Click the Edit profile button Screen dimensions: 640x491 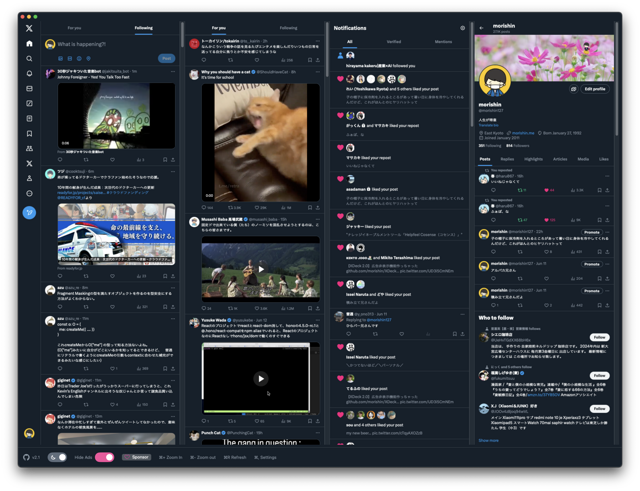pyautogui.click(x=595, y=89)
